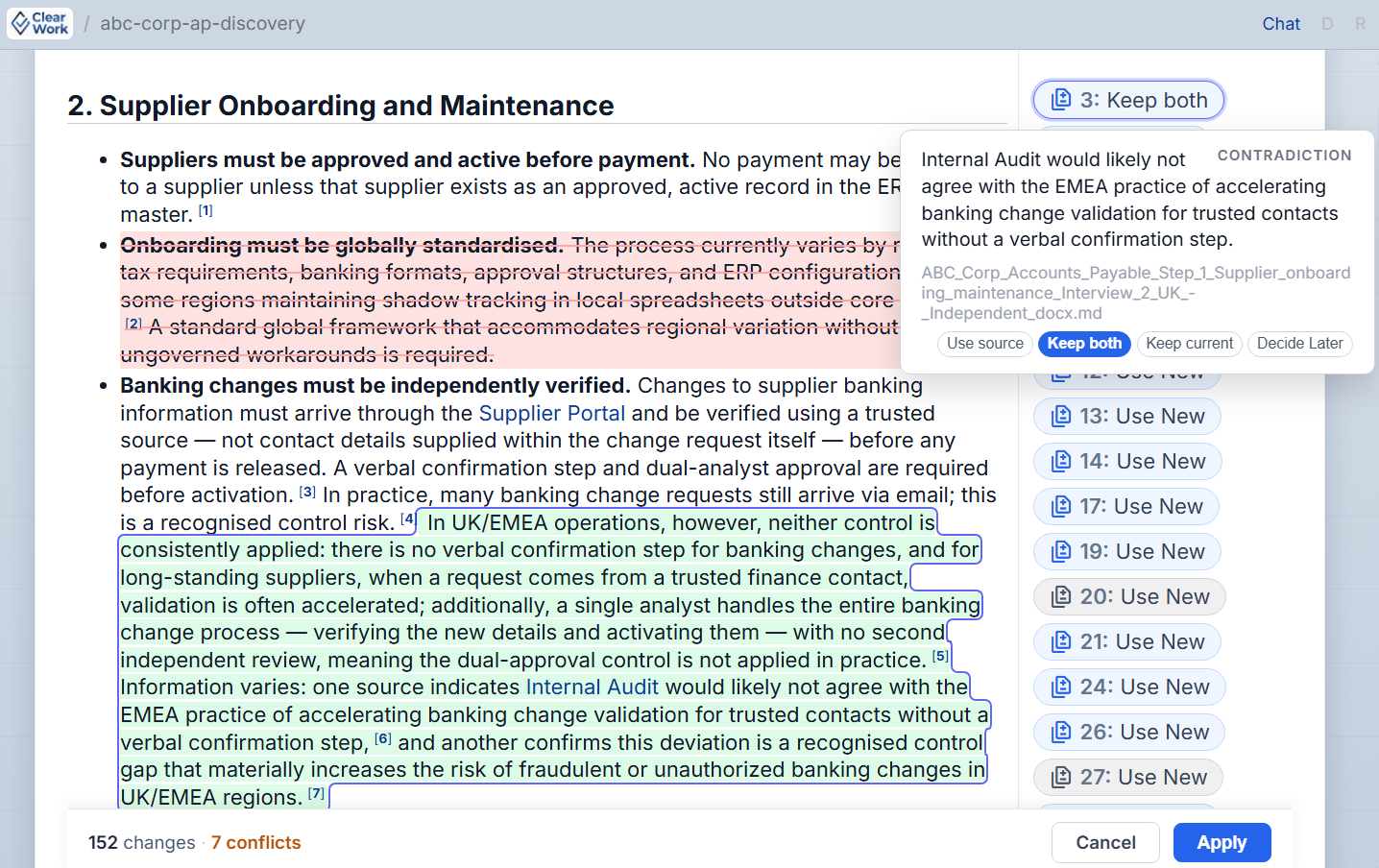Screen dimensions: 1379x868
Task: Choose the Use source option
Action: [985, 344]
